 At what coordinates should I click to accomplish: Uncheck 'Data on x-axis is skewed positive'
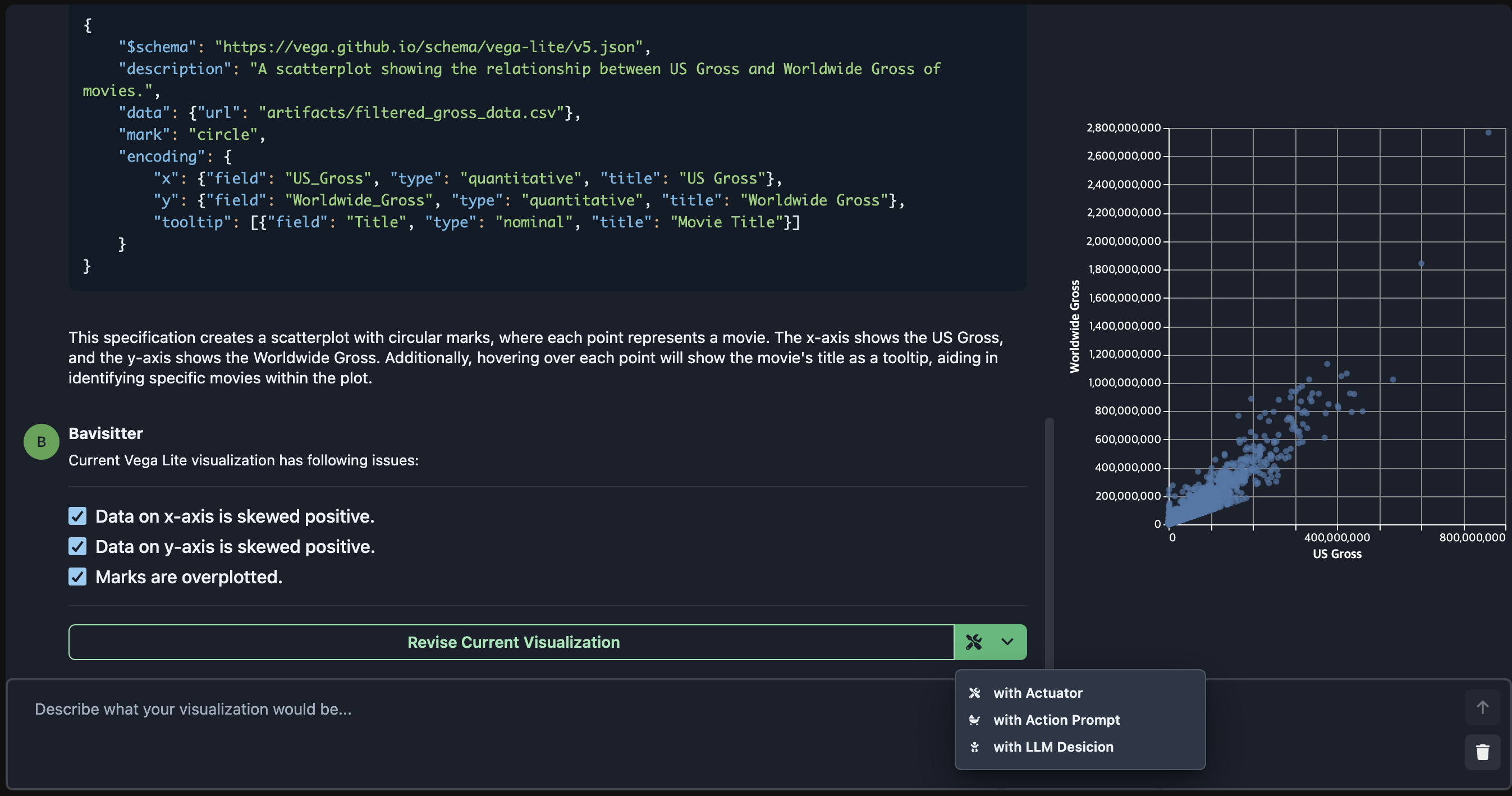coord(77,516)
